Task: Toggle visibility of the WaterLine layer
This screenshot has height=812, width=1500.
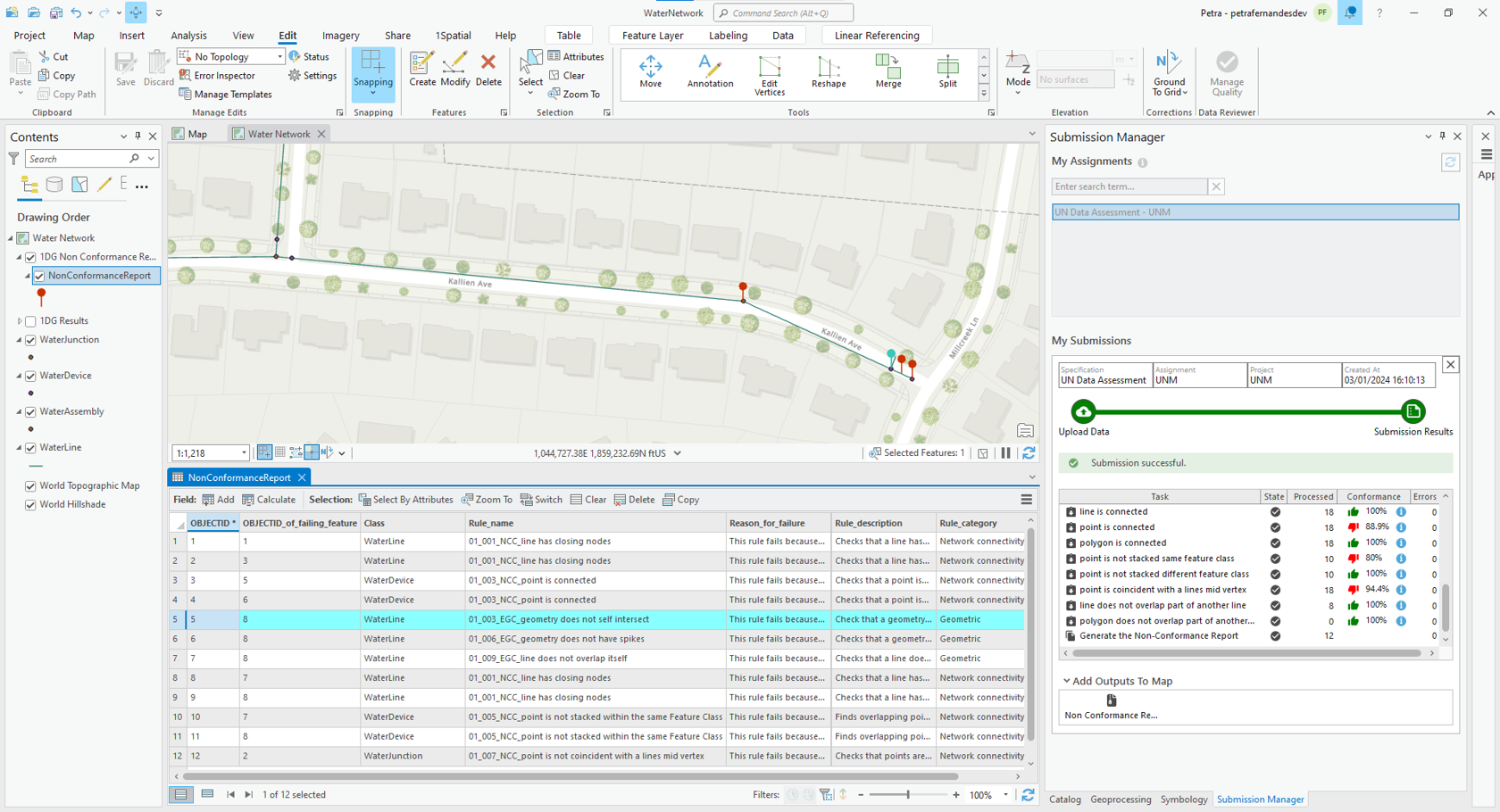Action: [31, 448]
